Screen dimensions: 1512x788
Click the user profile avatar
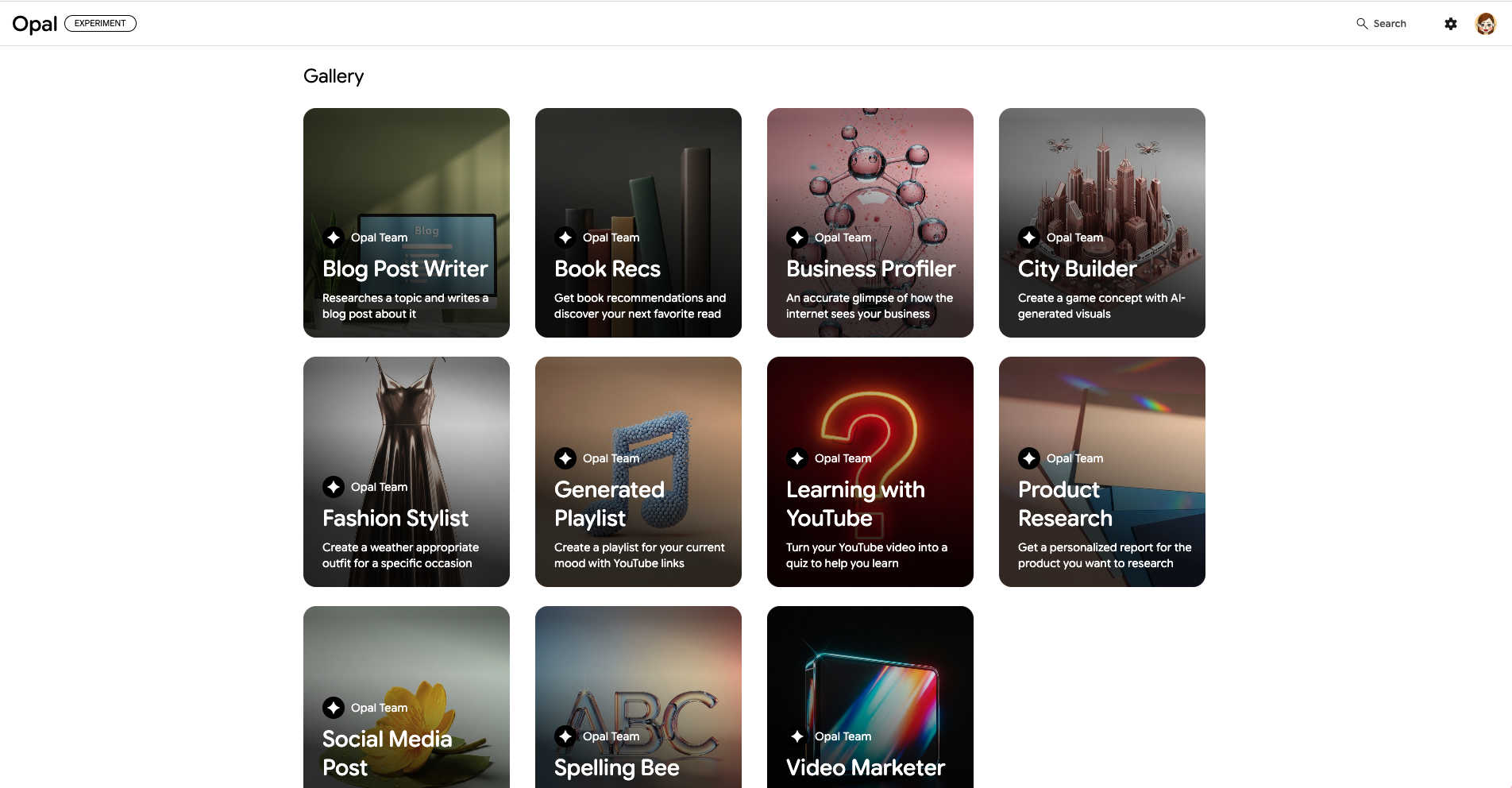(x=1485, y=24)
